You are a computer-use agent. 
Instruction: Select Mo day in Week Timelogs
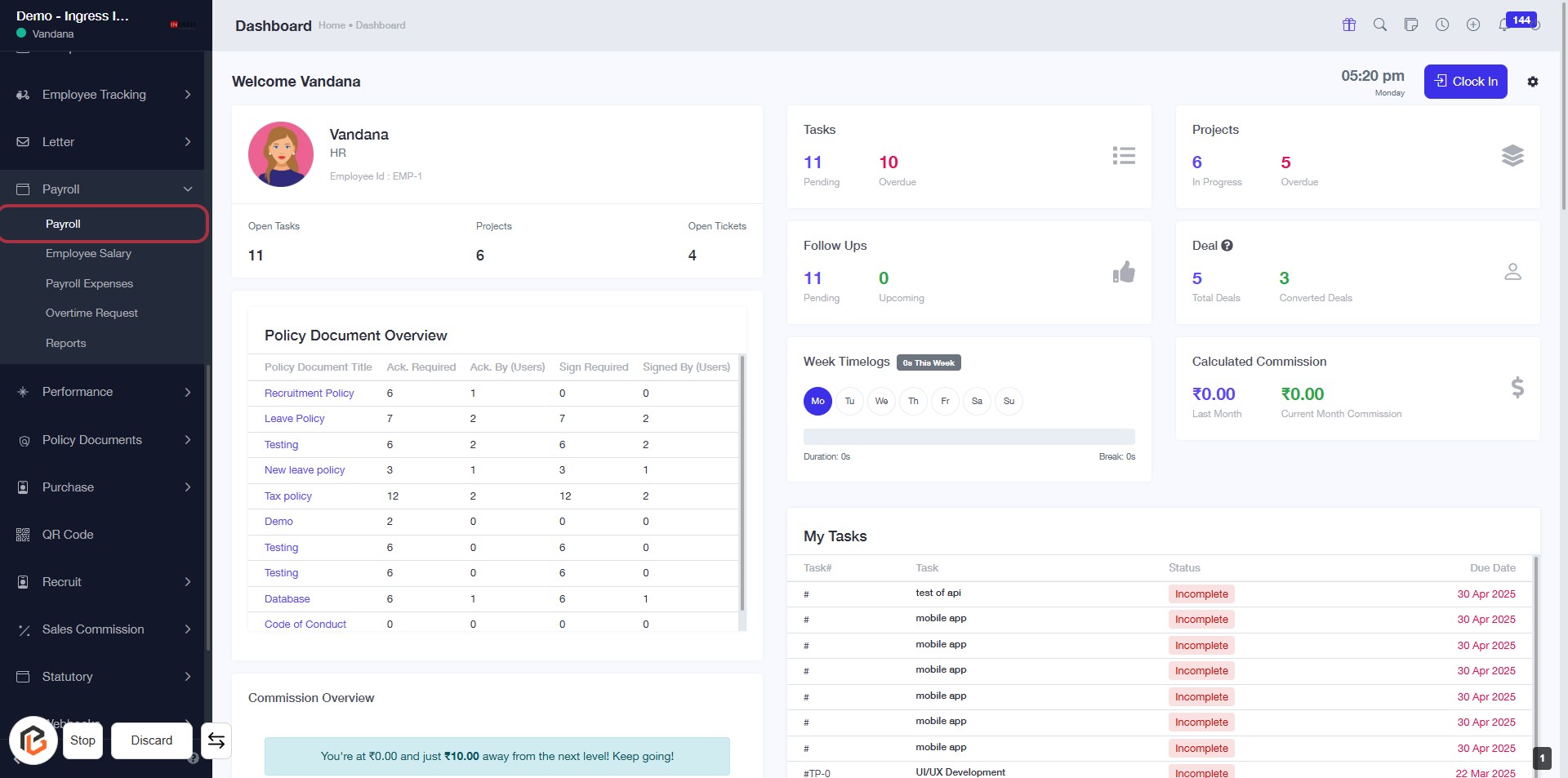pos(817,401)
